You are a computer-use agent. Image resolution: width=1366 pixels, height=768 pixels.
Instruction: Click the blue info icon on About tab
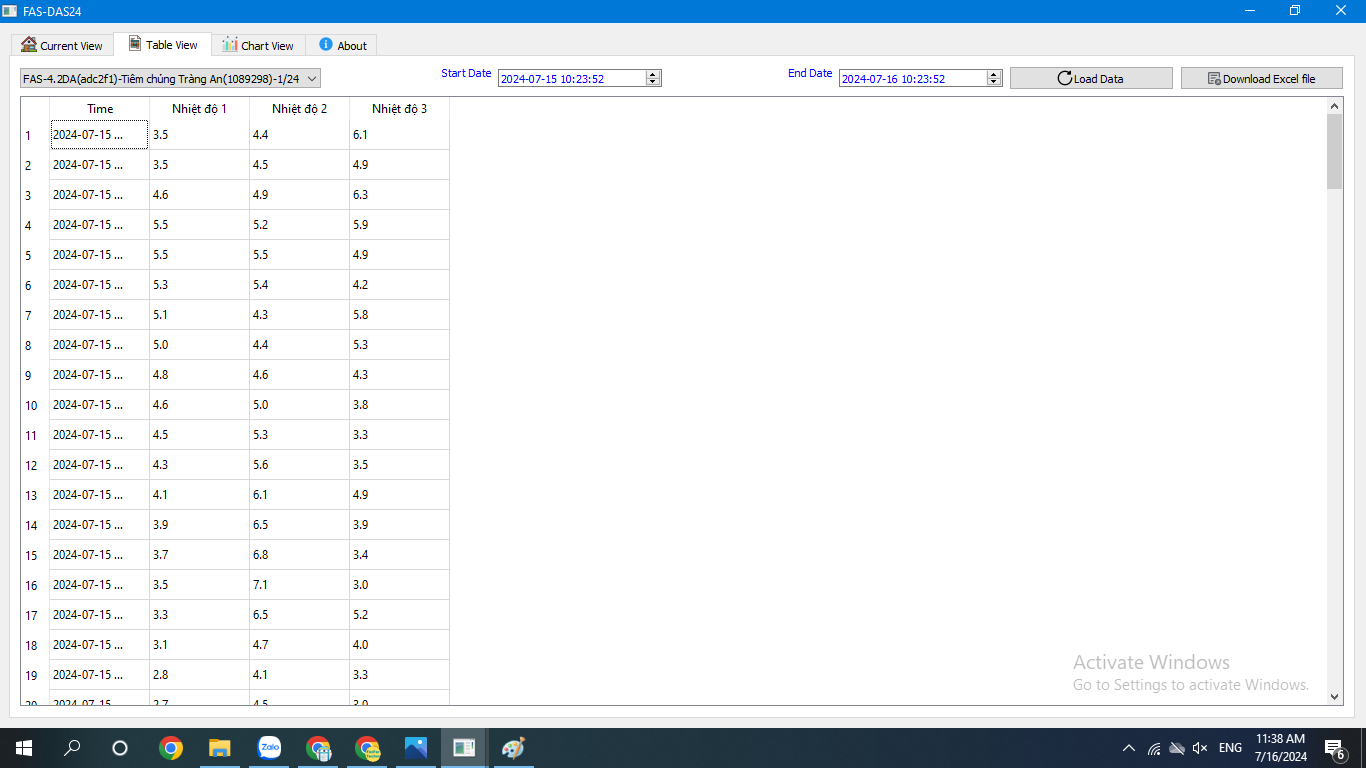pyautogui.click(x=326, y=45)
